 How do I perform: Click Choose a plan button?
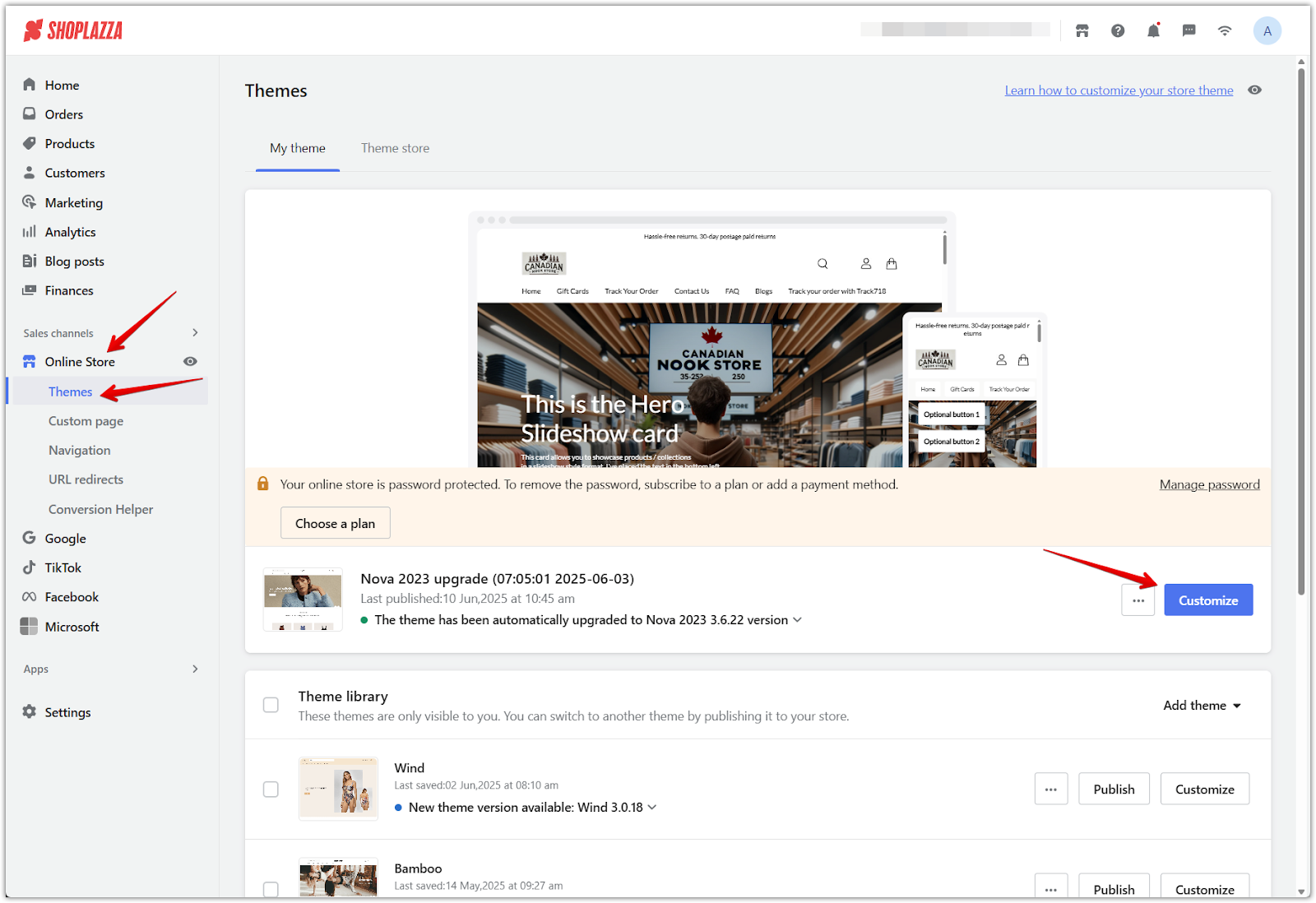point(335,523)
